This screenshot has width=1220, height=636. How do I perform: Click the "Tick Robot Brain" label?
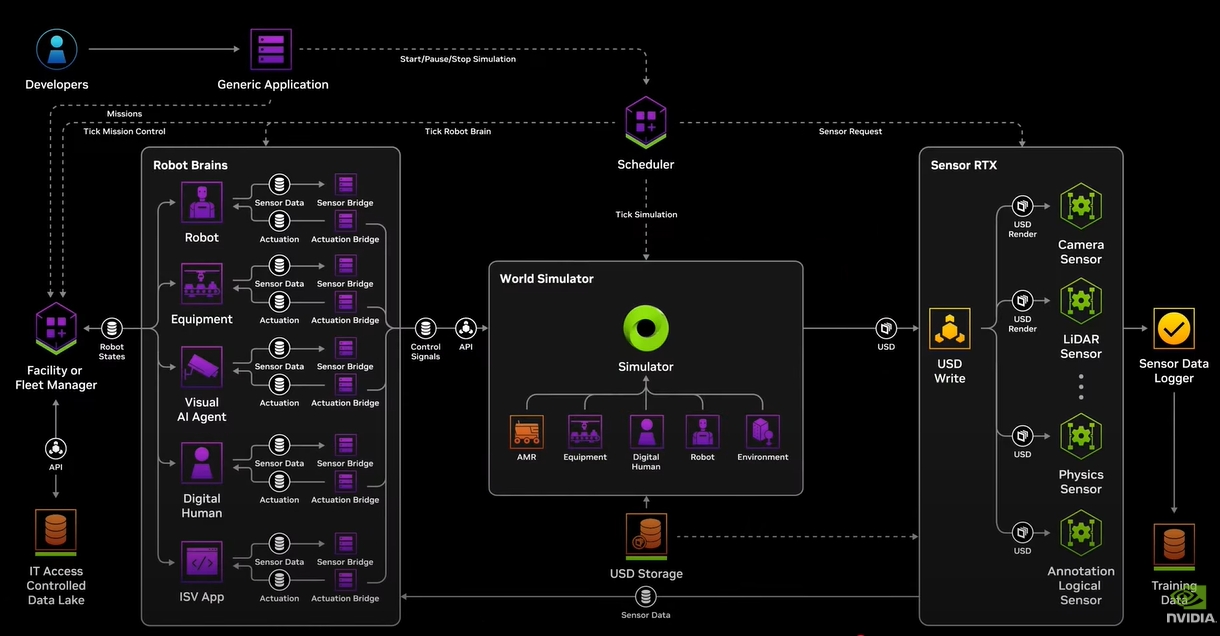(458, 131)
